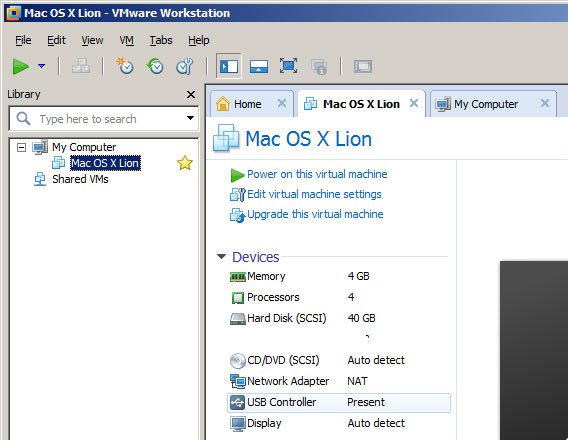The width and height of the screenshot is (568, 440).
Task: Click the Network Adapter device icon
Action: 238,381
